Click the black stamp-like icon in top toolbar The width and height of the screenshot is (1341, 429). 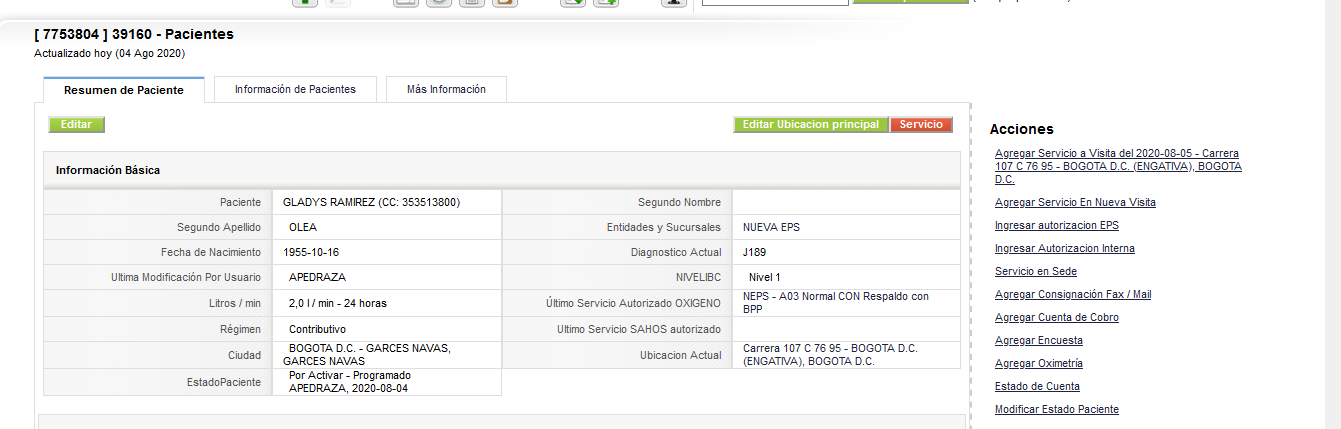coord(674,3)
